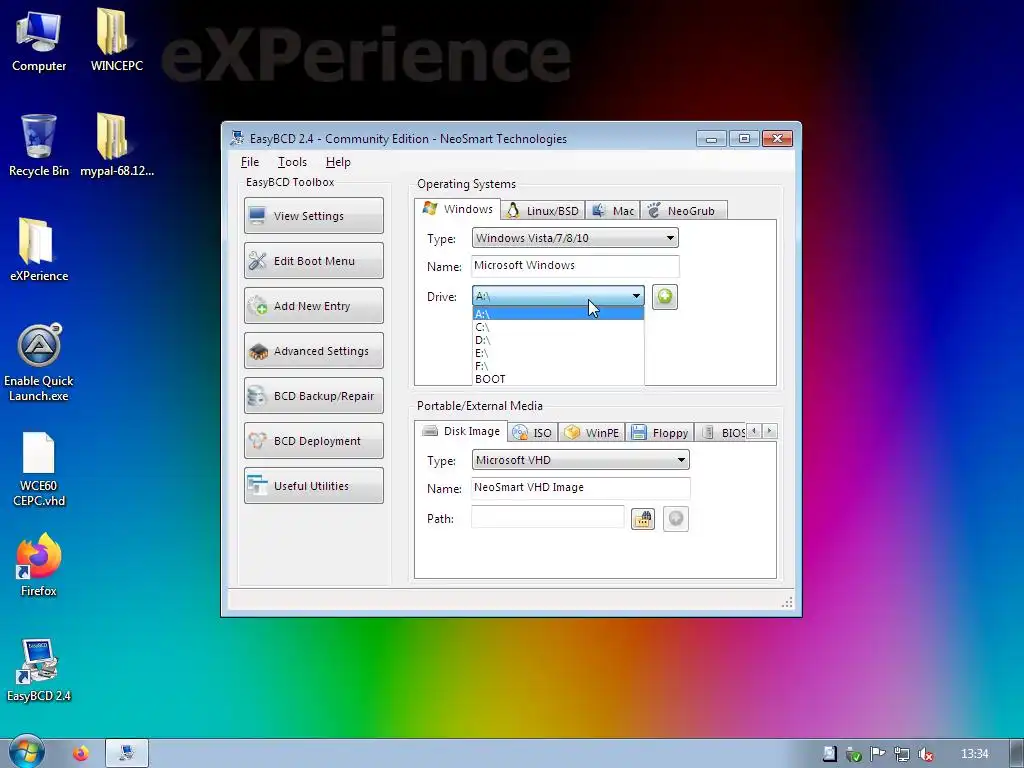Switch to the Mac tab

click(613, 210)
